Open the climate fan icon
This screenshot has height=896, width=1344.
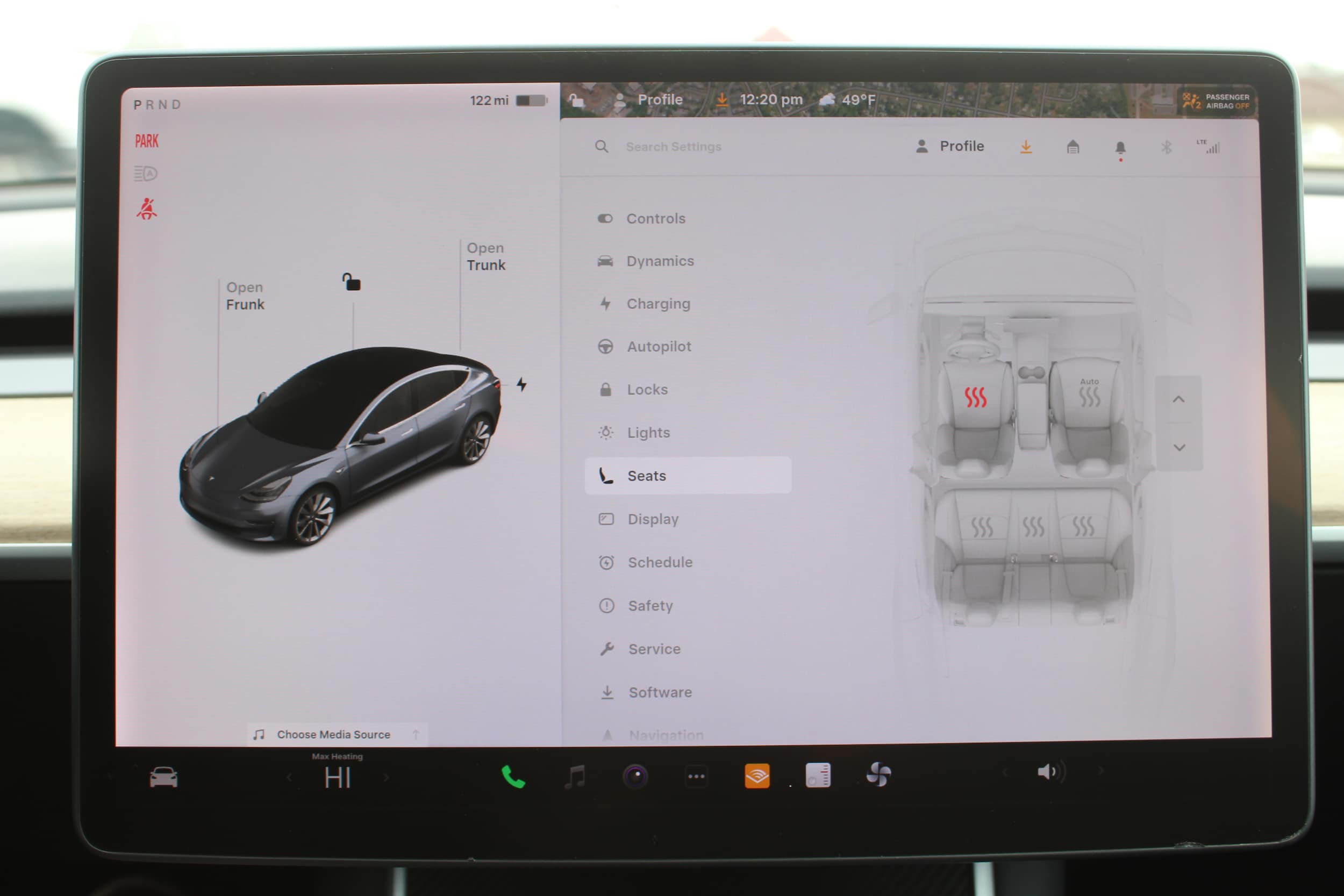click(x=878, y=775)
